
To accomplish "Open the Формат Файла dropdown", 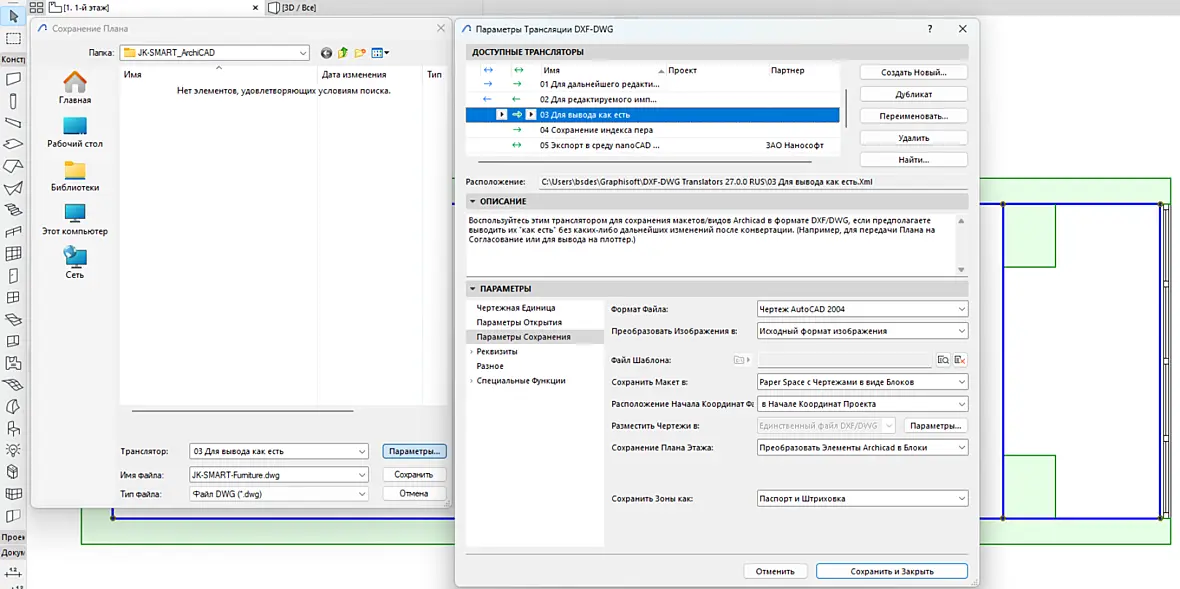I will [862, 308].
